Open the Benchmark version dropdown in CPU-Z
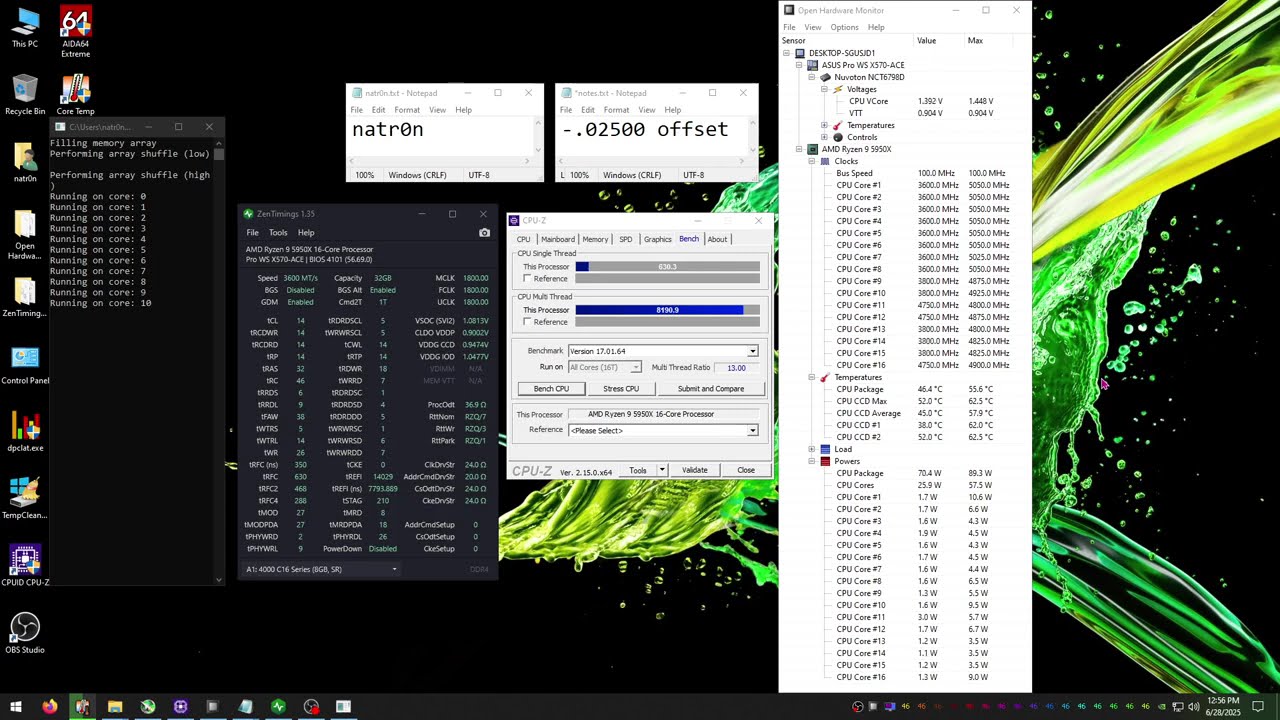Viewport: 1280px width, 720px height. (752, 351)
